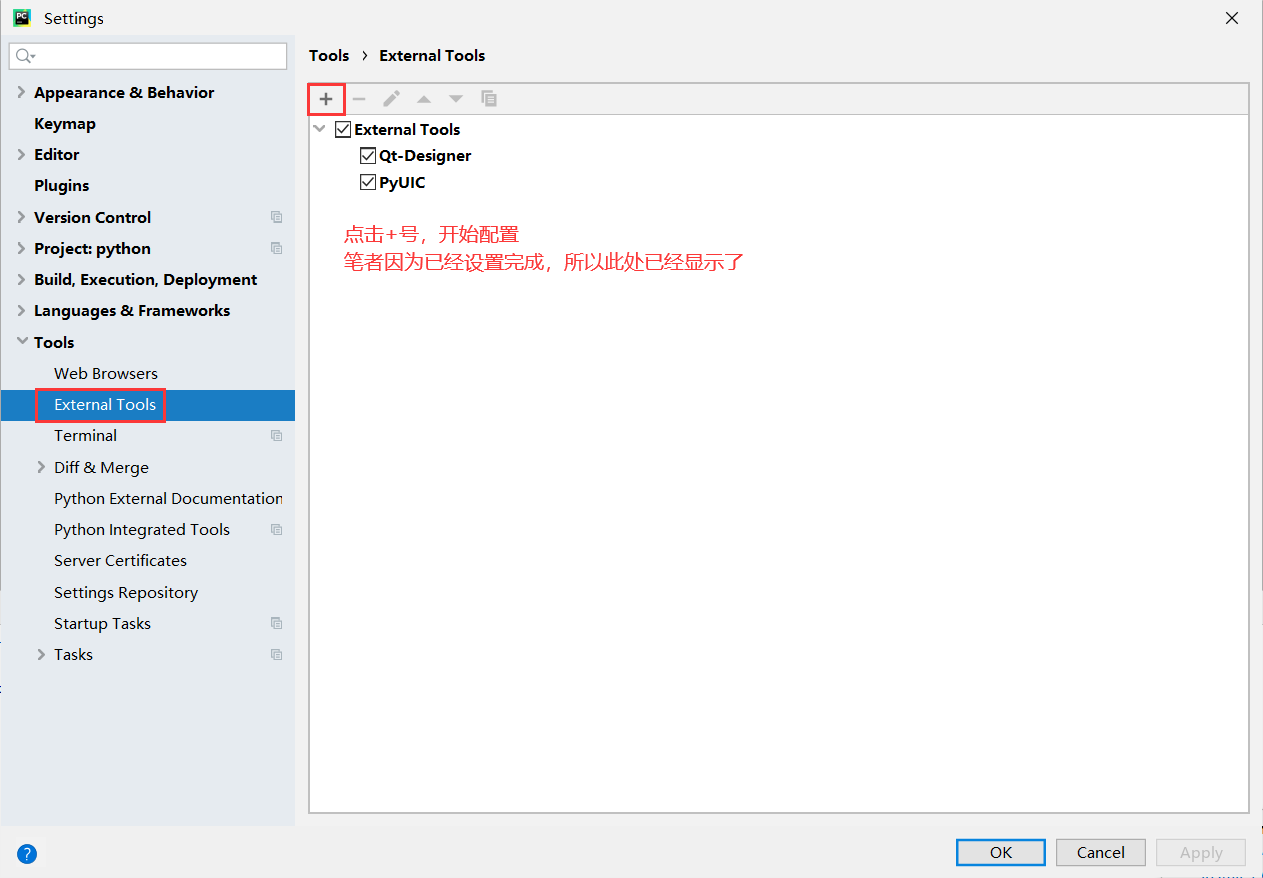1263x878 pixels.
Task: Expand Version Control section
Action: point(22,217)
